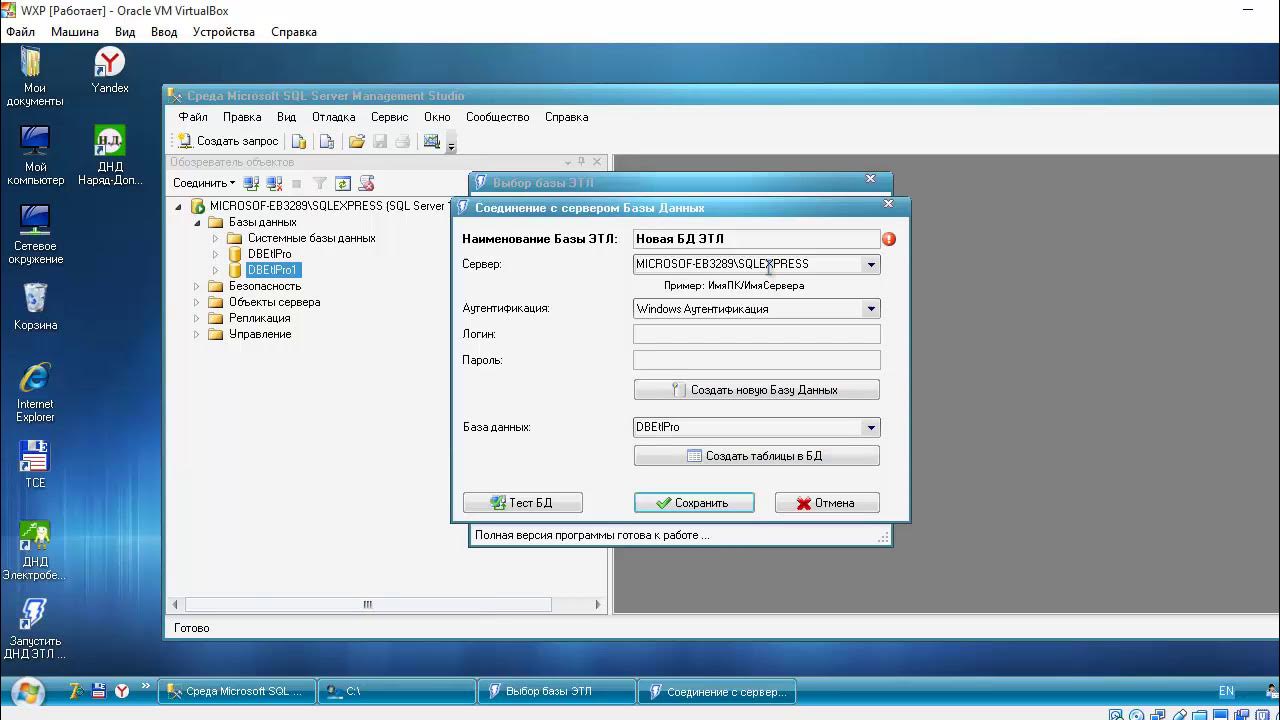Viewport: 1280px width, 720px height.
Task: Click the Stop icon in Object Explorer toolbar
Action: [297, 184]
